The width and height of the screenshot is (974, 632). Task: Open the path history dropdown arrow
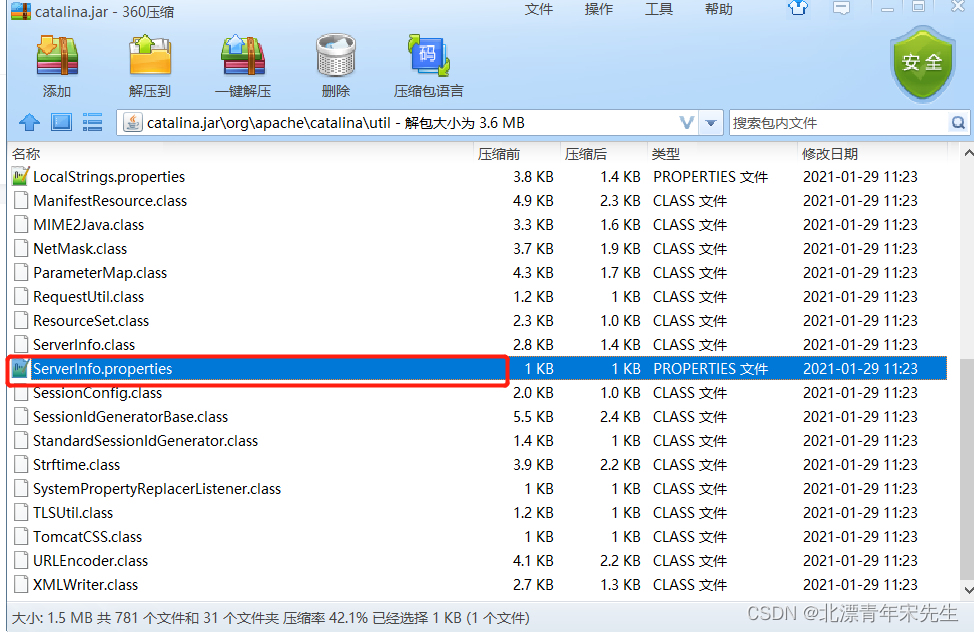pos(711,122)
